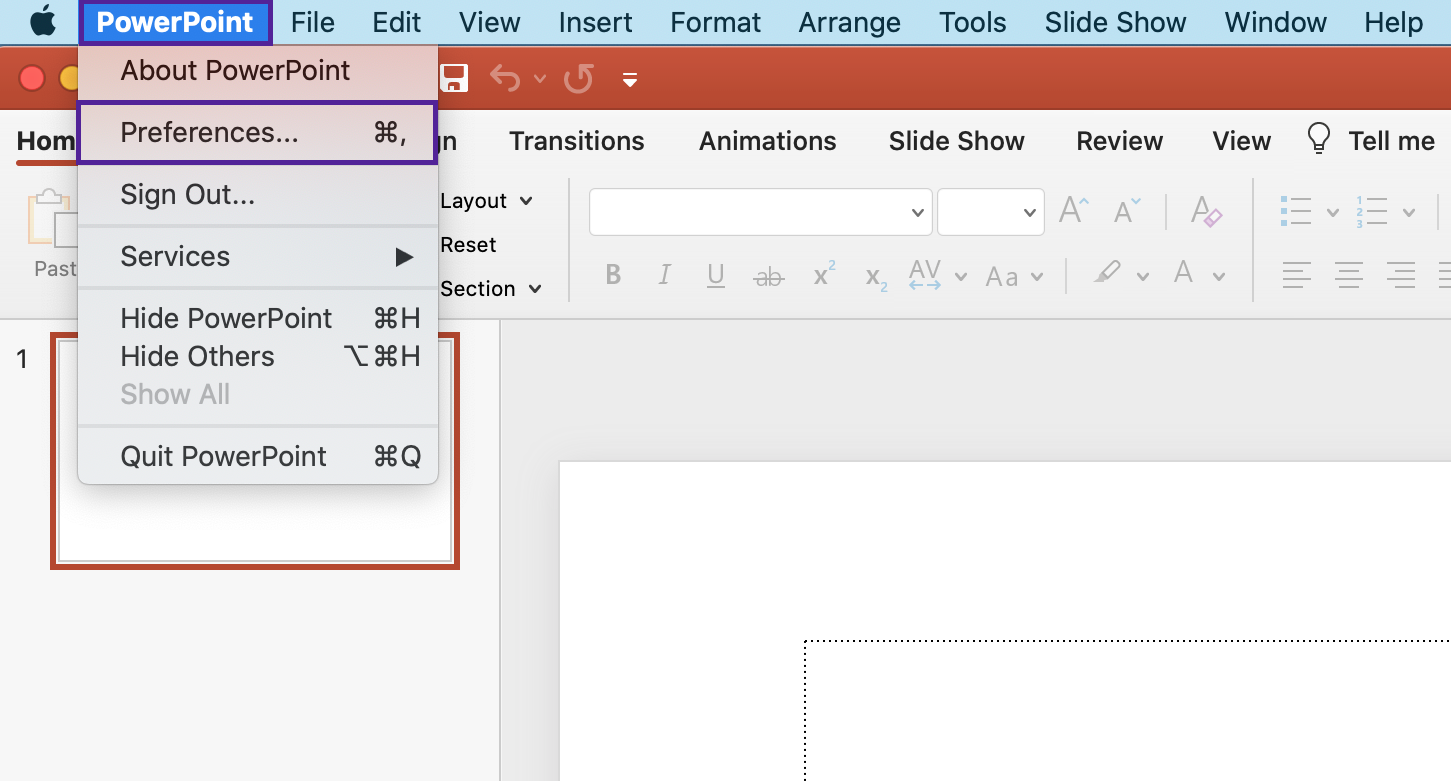The width and height of the screenshot is (1451, 781).
Task: Click the Save disk icon
Action: tap(454, 78)
